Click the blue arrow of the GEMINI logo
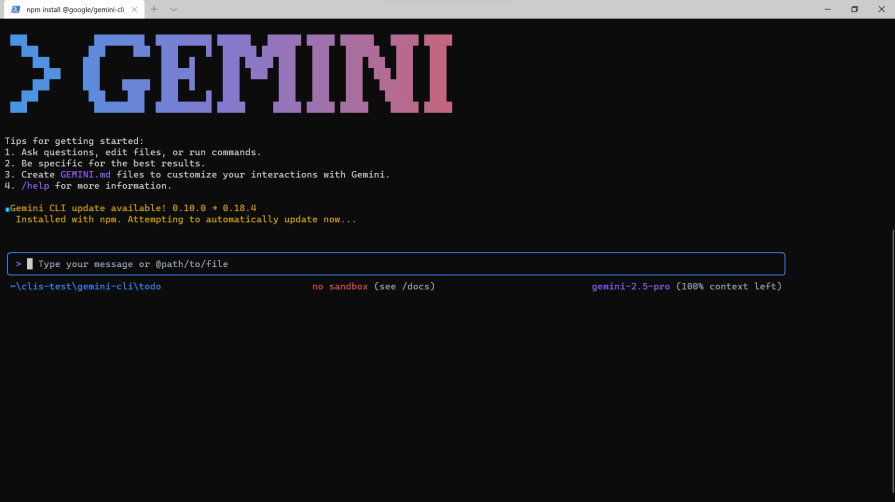 click(x=34, y=73)
